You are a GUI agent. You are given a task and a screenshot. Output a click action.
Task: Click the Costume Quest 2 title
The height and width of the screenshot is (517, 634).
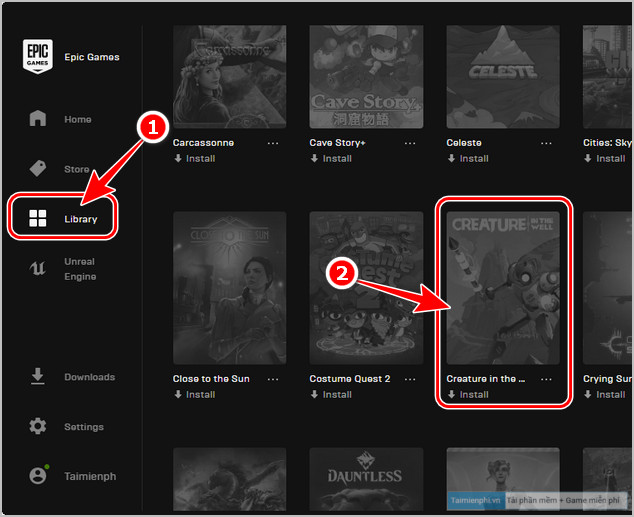(x=350, y=379)
